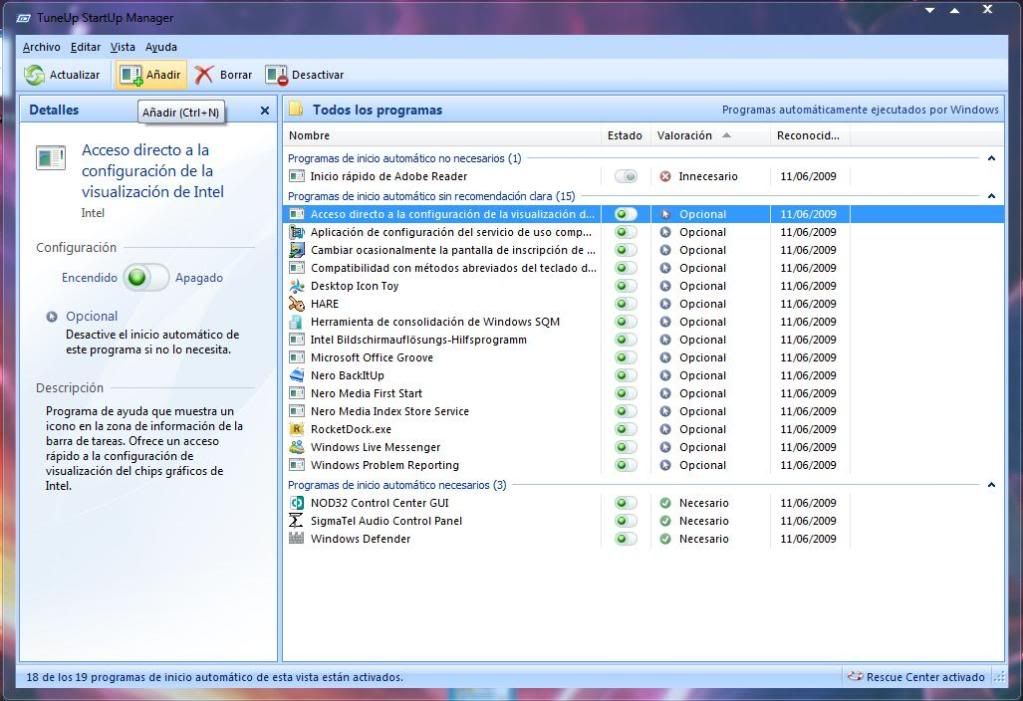
Task: Click the Desactivar toolbar icon
Action: click(276, 75)
